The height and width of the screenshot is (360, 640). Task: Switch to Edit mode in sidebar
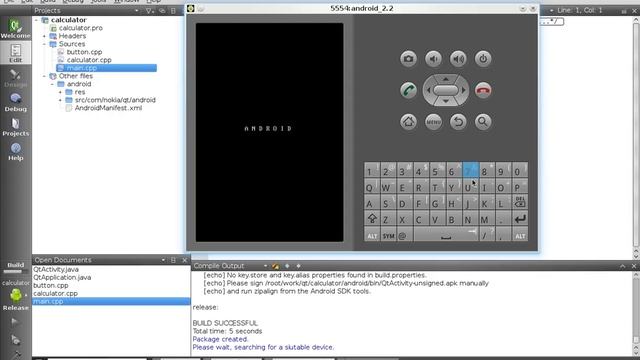(x=16, y=53)
